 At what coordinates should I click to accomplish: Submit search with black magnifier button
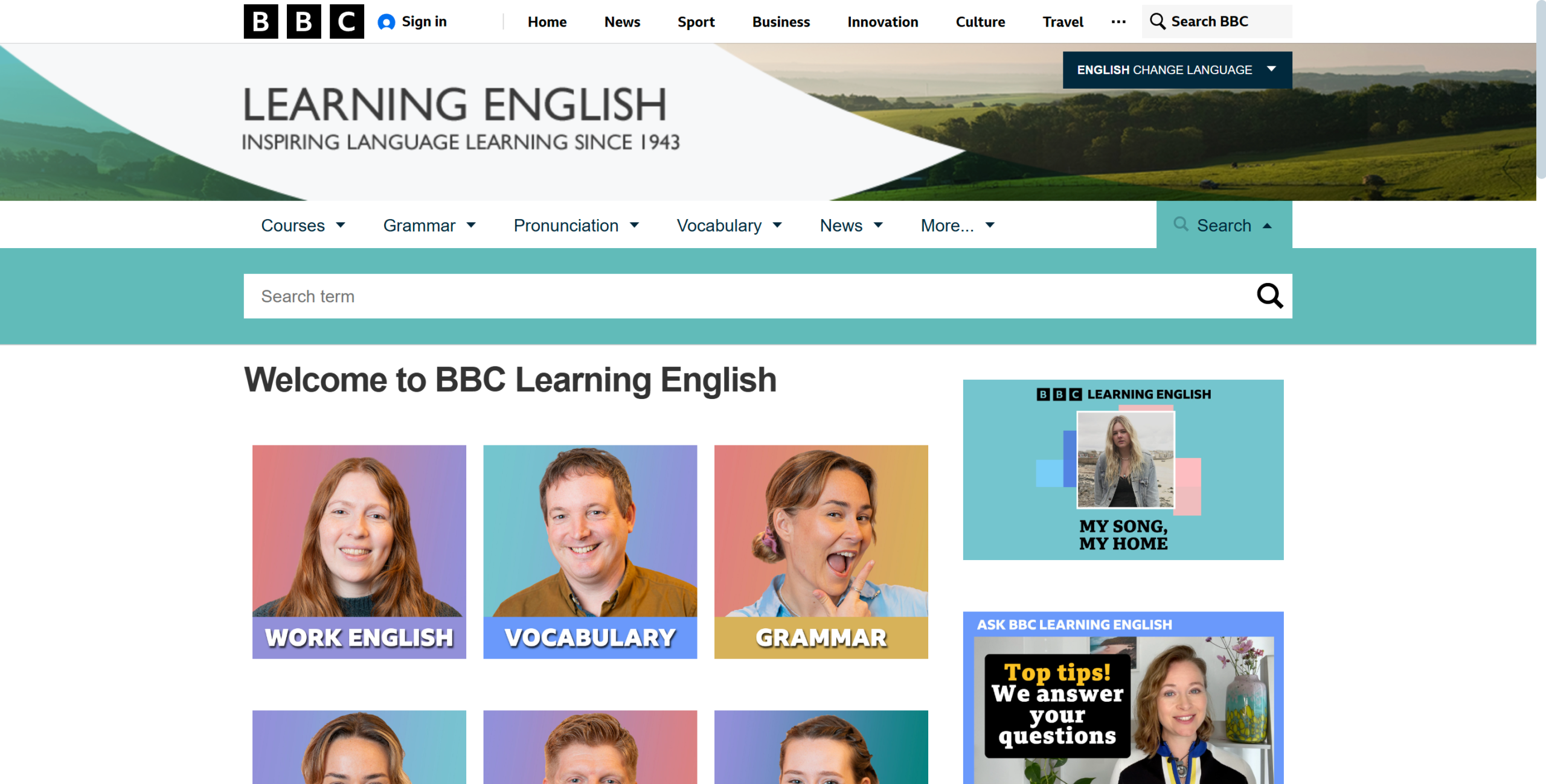click(x=1269, y=296)
